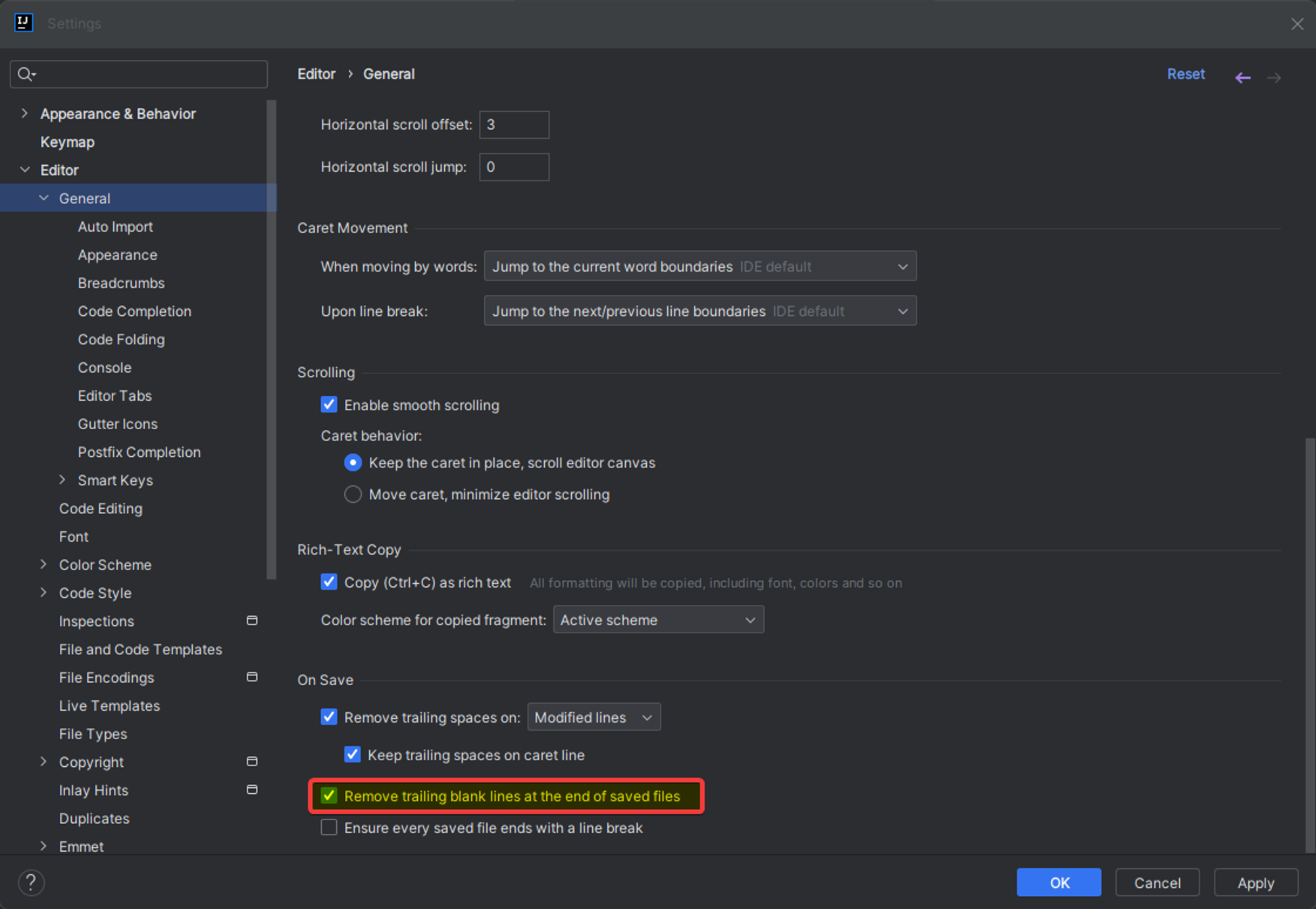Open File Types settings
Viewport: 1316px width, 909px height.
coord(93,734)
